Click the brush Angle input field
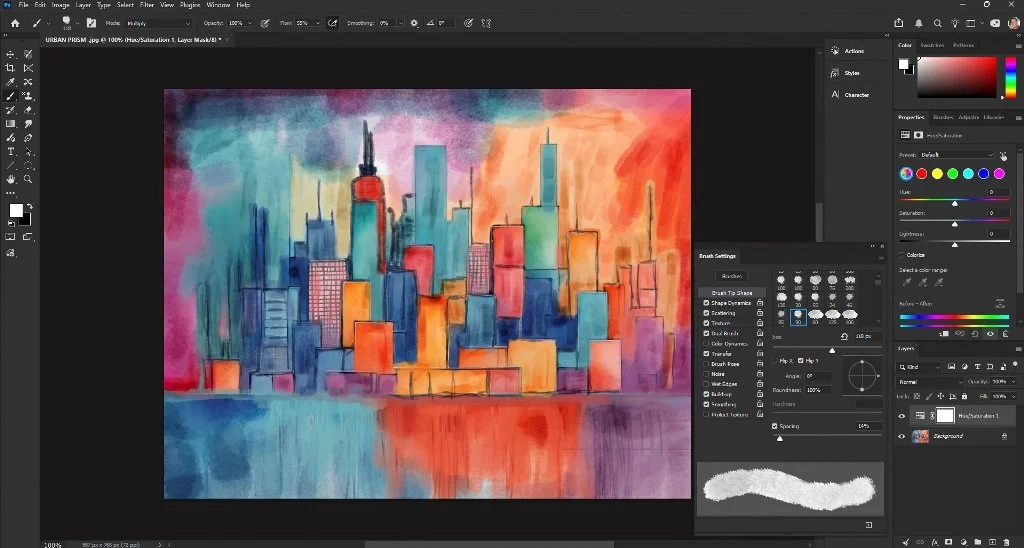The width and height of the screenshot is (1024, 548). [x=818, y=376]
